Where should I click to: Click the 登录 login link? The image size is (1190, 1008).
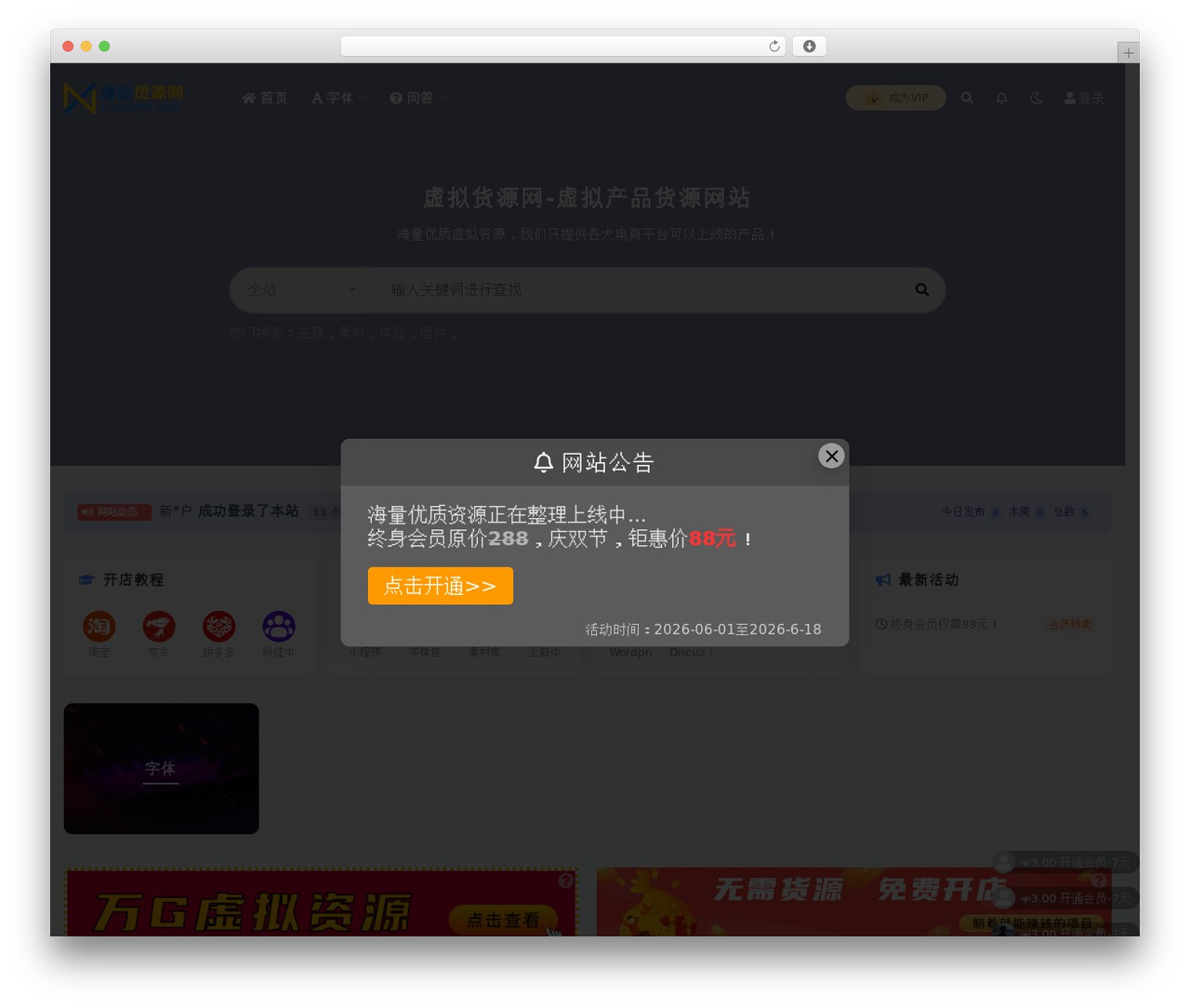(x=1084, y=98)
